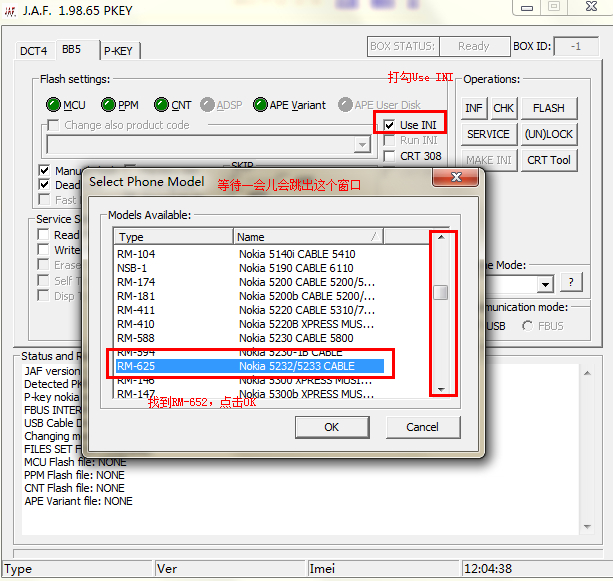Toggle the PPM green indicator button
Image resolution: width=613 pixels, height=581 pixels.
(108, 105)
